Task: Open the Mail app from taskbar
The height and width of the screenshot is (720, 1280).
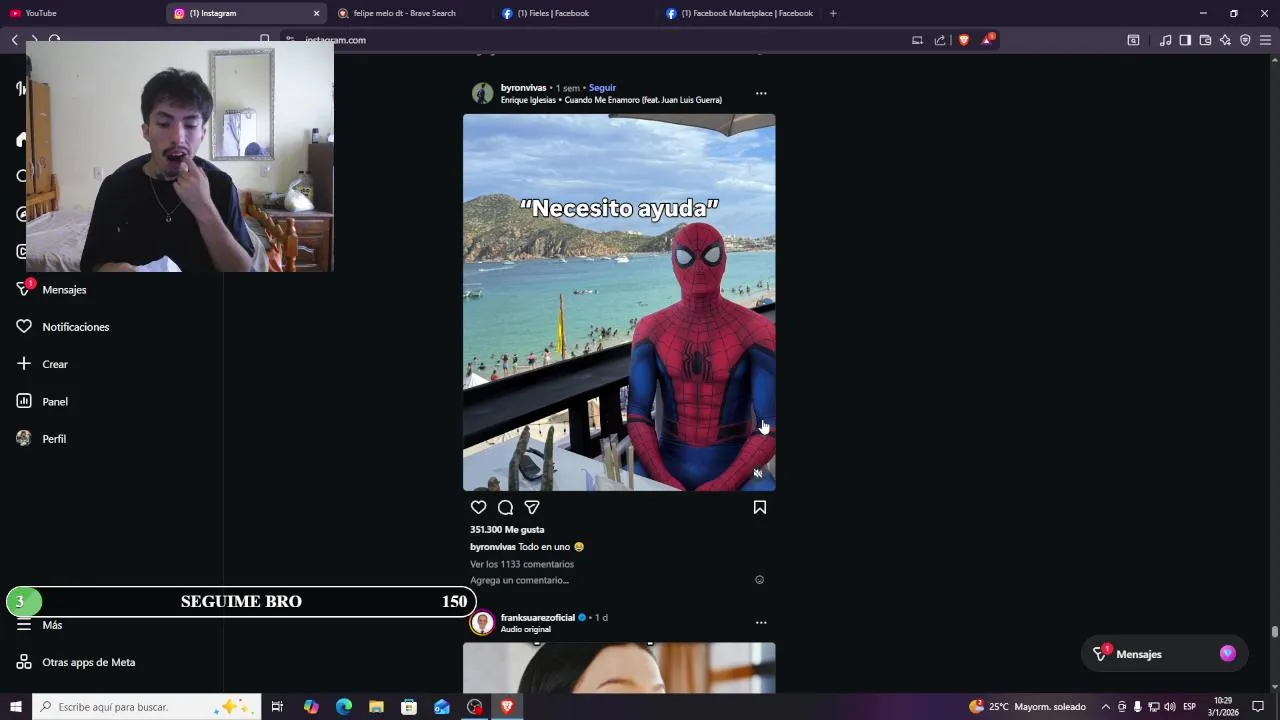Action: point(442,707)
